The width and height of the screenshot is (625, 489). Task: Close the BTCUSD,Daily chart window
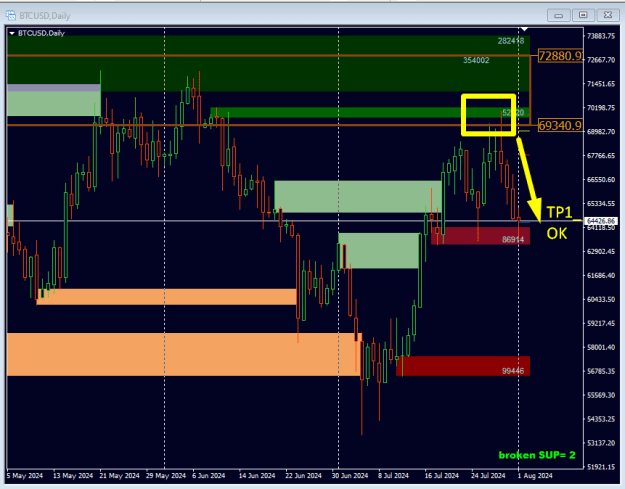click(608, 15)
